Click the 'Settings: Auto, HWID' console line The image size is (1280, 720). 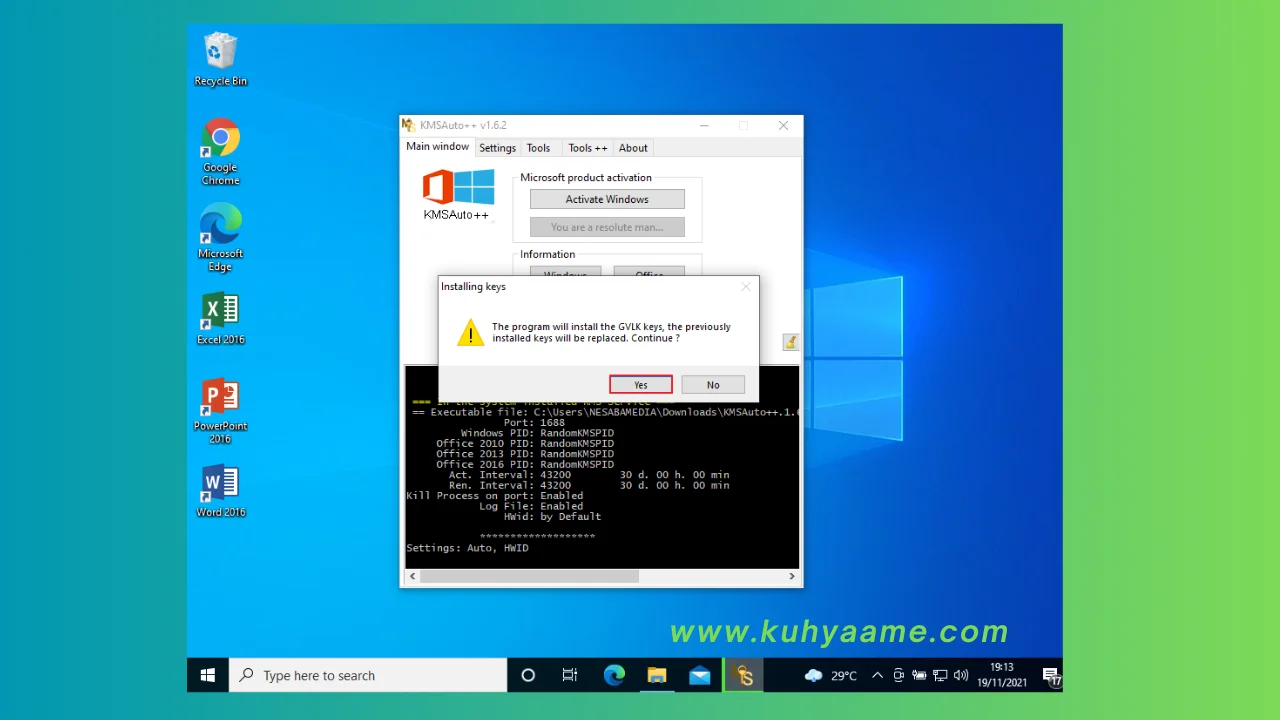coord(467,548)
